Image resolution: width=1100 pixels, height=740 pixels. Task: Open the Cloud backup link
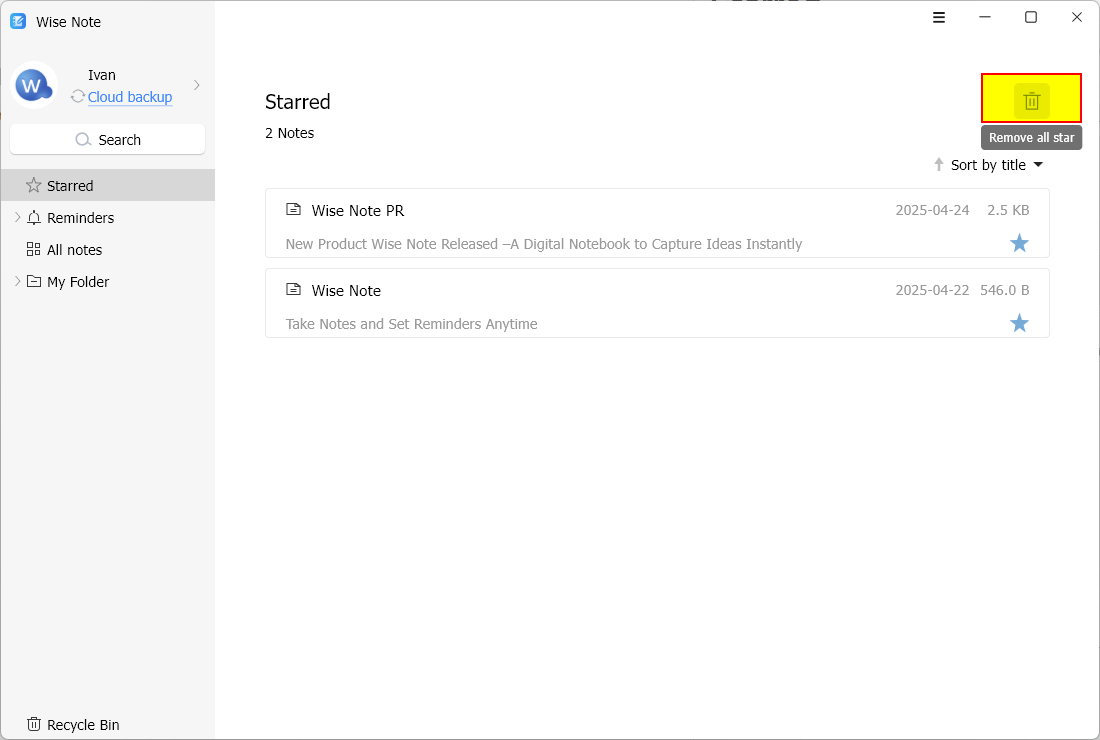[130, 97]
